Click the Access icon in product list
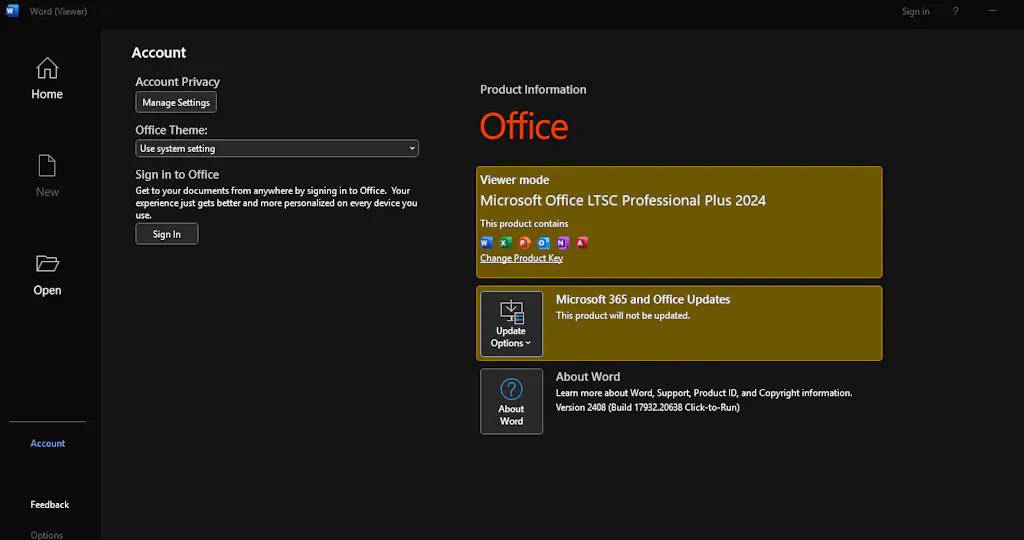Image resolution: width=1024 pixels, height=540 pixels. click(x=581, y=243)
